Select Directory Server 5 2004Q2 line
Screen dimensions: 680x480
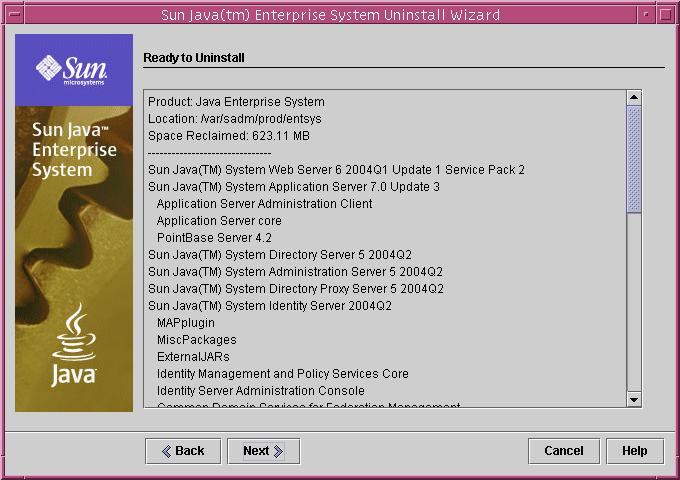tap(280, 255)
